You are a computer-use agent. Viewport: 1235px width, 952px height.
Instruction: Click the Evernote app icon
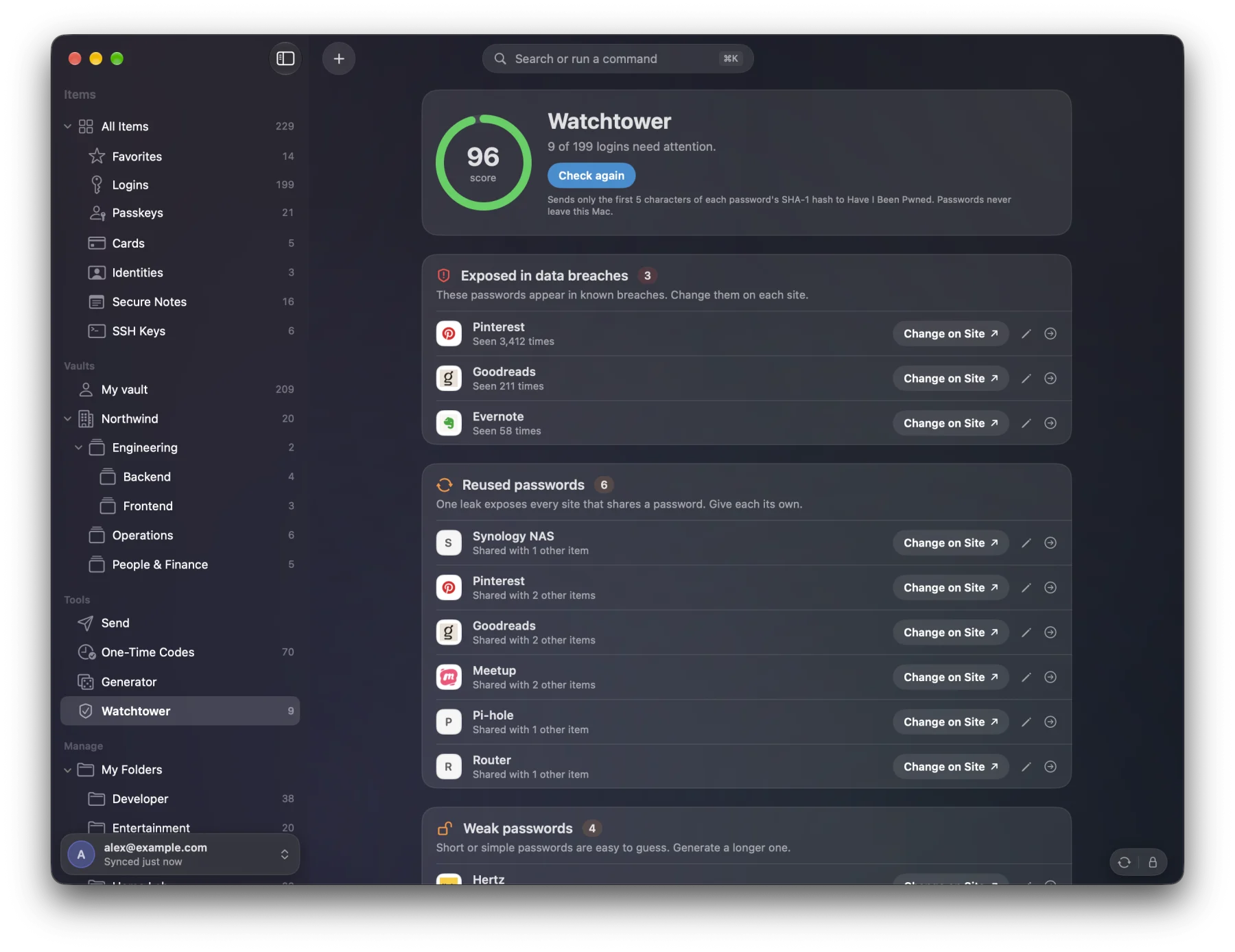coord(449,423)
